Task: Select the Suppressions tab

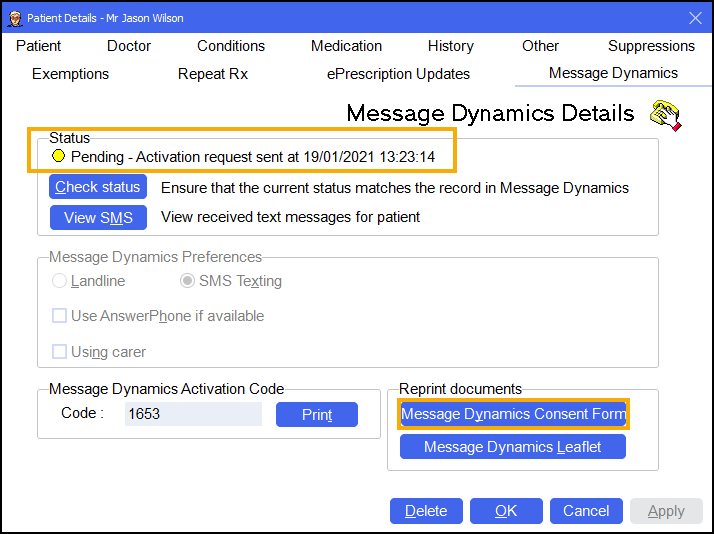Action: pos(651,46)
